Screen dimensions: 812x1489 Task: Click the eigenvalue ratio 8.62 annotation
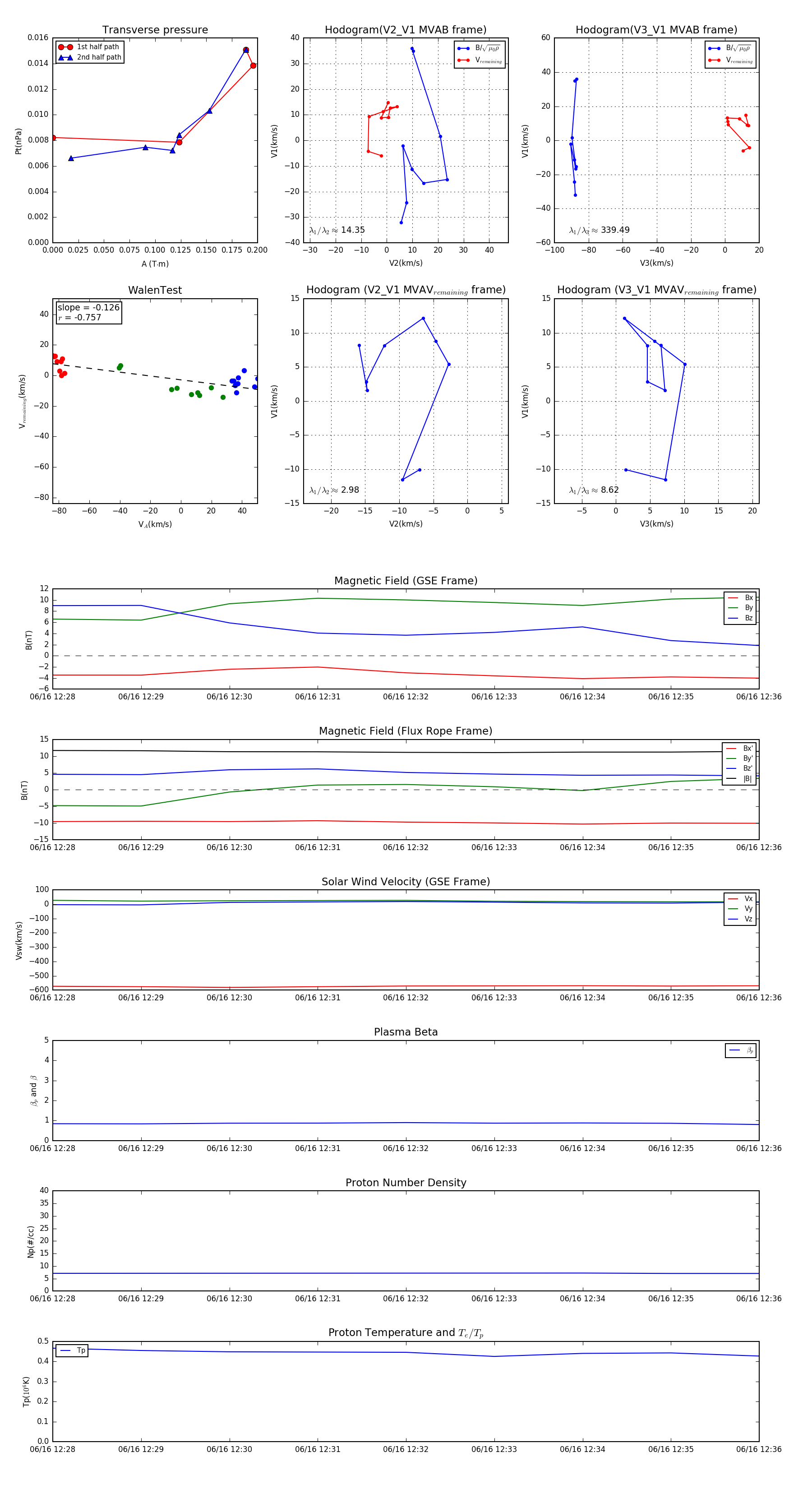coord(594,490)
